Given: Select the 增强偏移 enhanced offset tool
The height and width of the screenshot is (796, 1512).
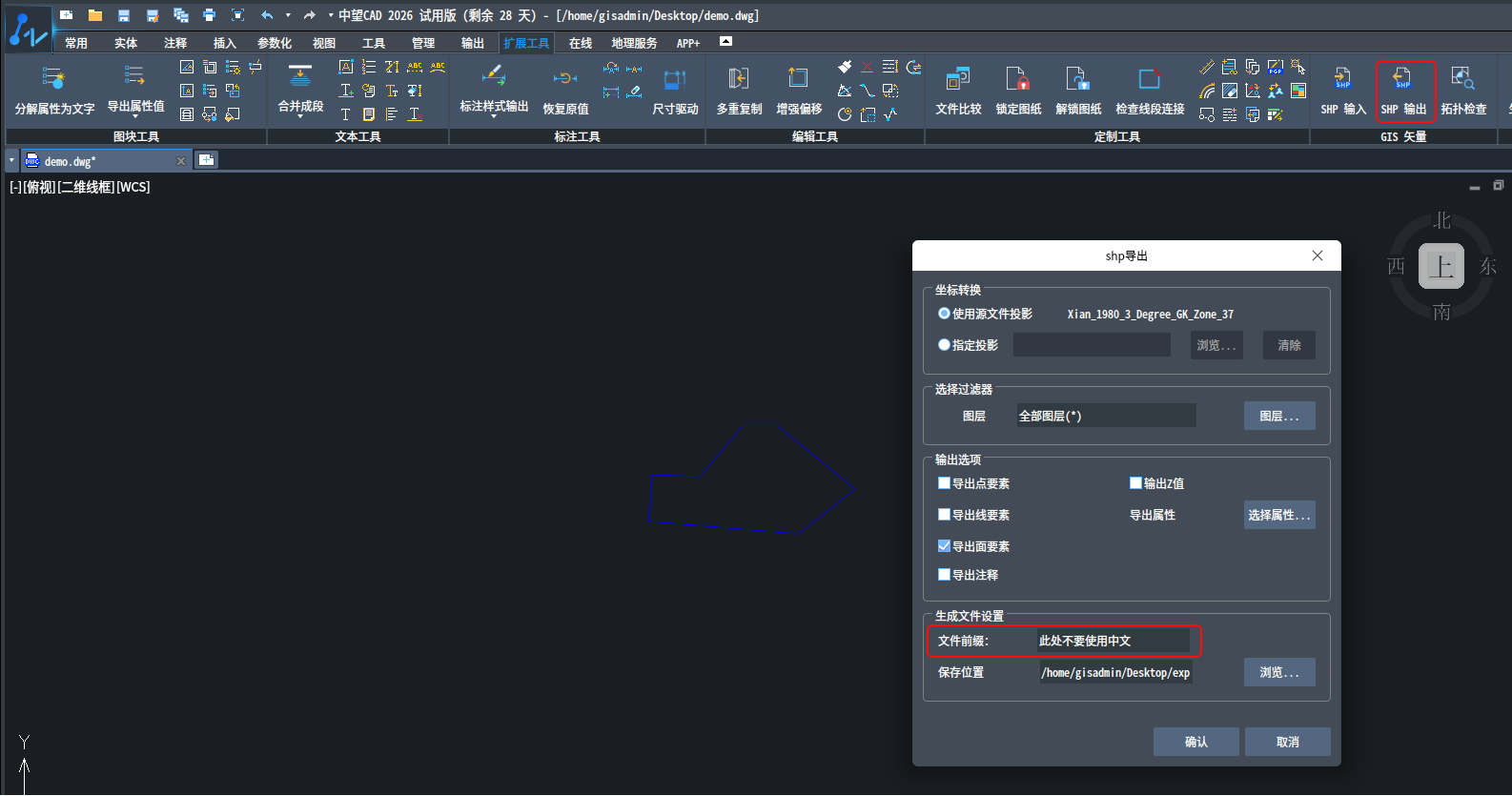Looking at the screenshot, I should (x=799, y=92).
